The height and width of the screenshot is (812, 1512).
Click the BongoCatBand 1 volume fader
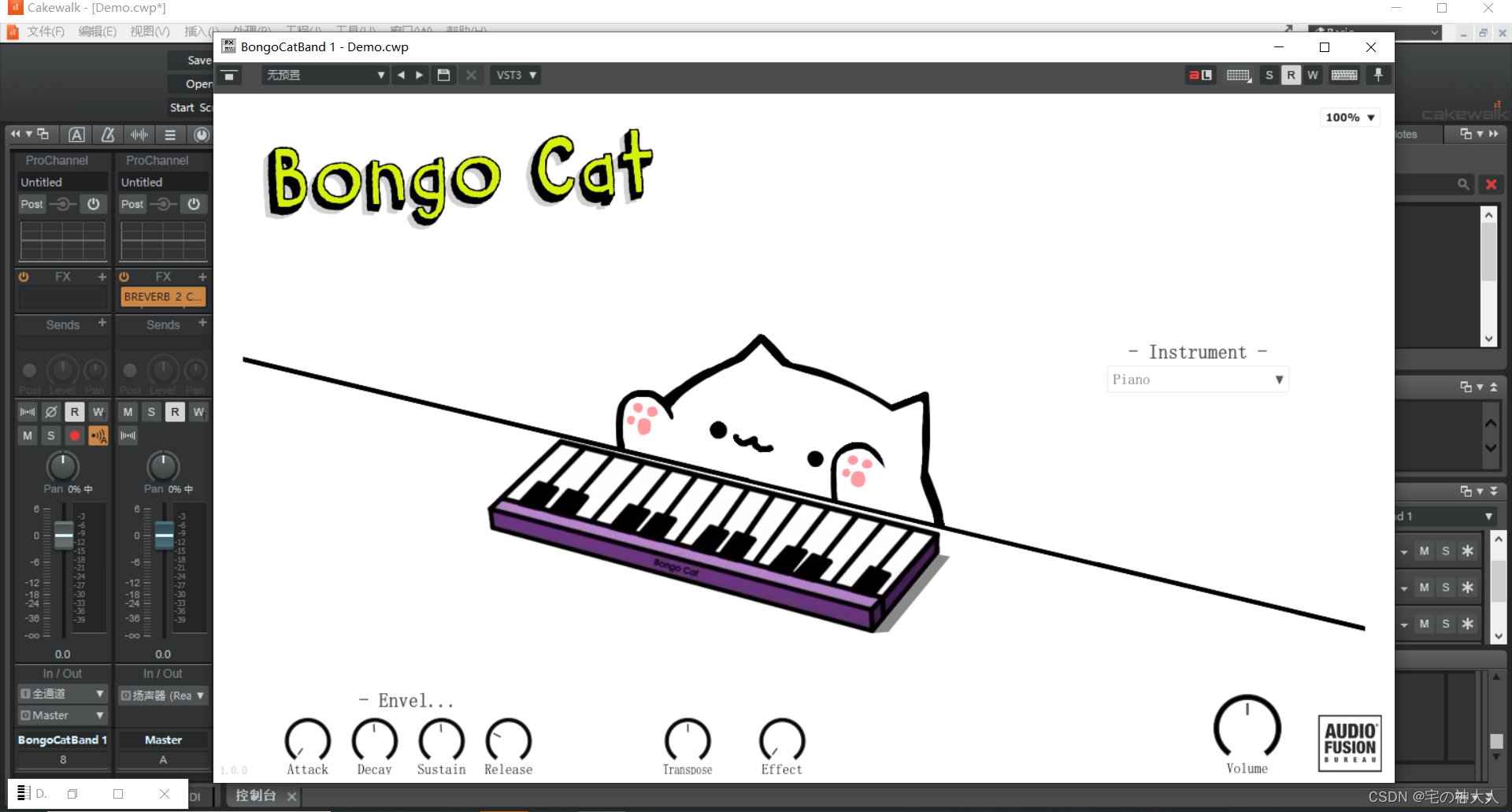click(64, 535)
